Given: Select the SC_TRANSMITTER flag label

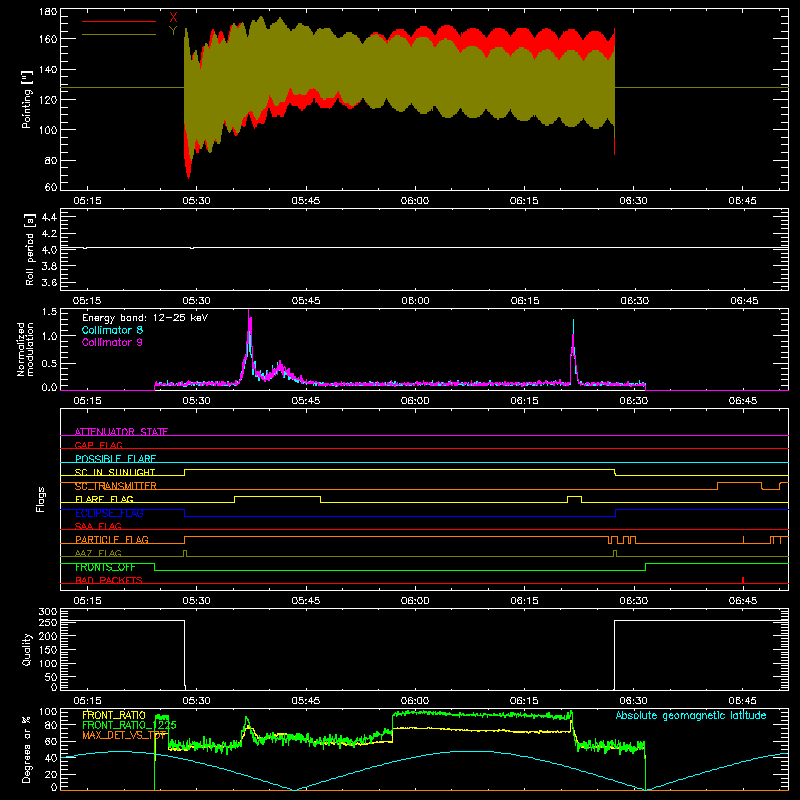Looking at the screenshot, I should (116, 486).
